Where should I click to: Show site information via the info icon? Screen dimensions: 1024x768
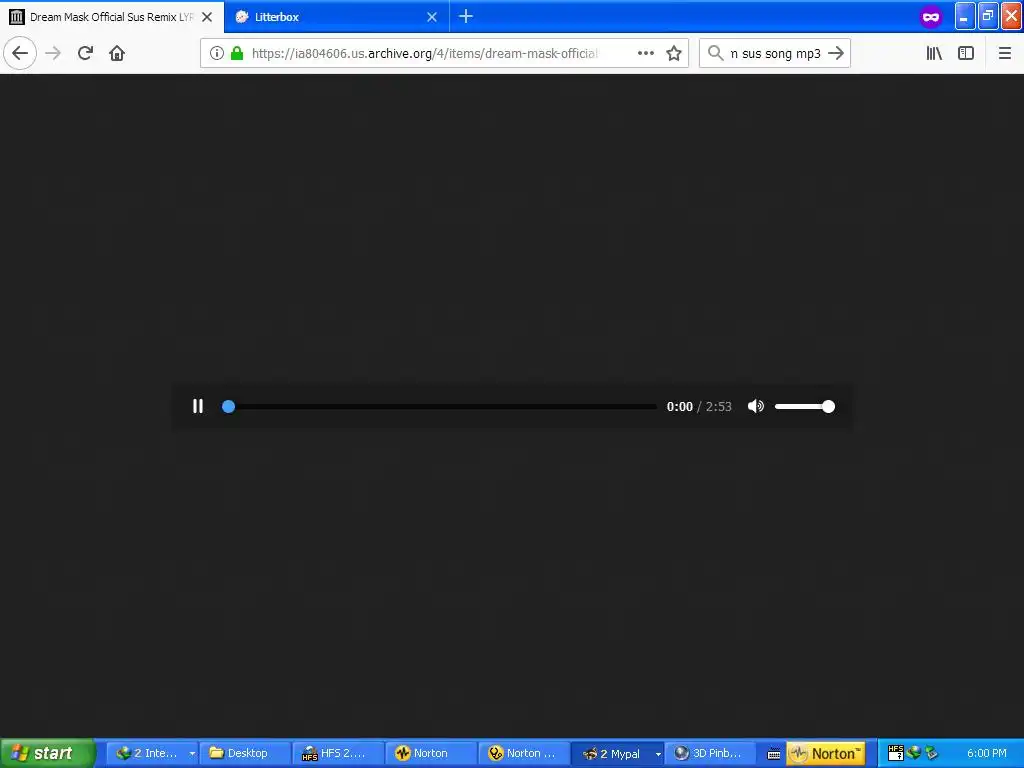[216, 53]
